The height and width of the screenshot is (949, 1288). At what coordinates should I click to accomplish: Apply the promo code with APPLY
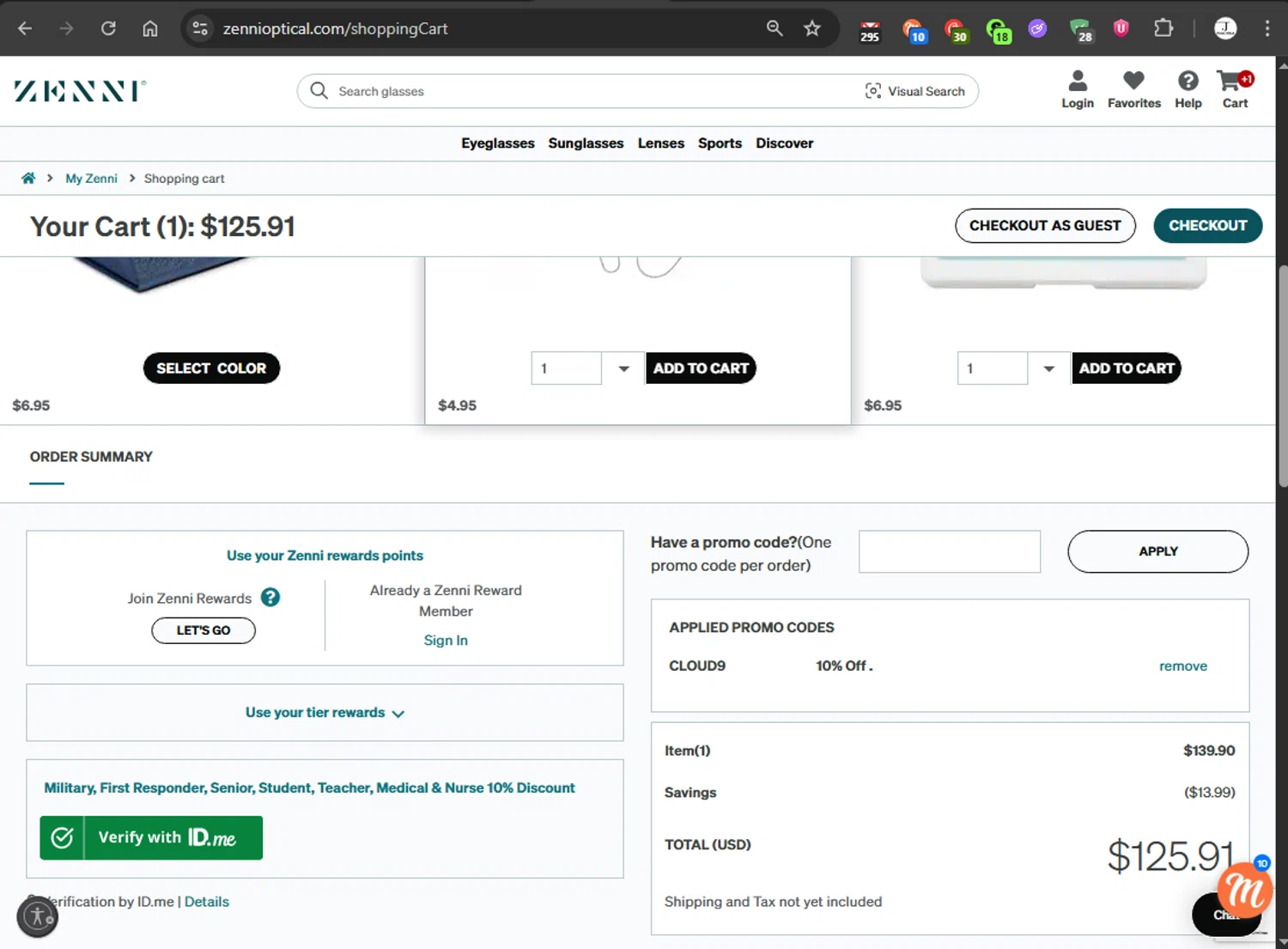pos(1157,551)
